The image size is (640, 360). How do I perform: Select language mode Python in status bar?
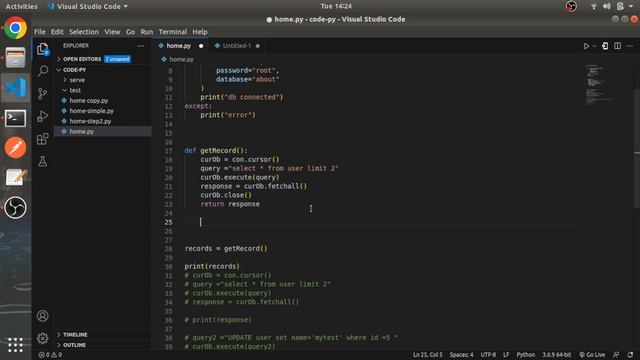coord(526,355)
